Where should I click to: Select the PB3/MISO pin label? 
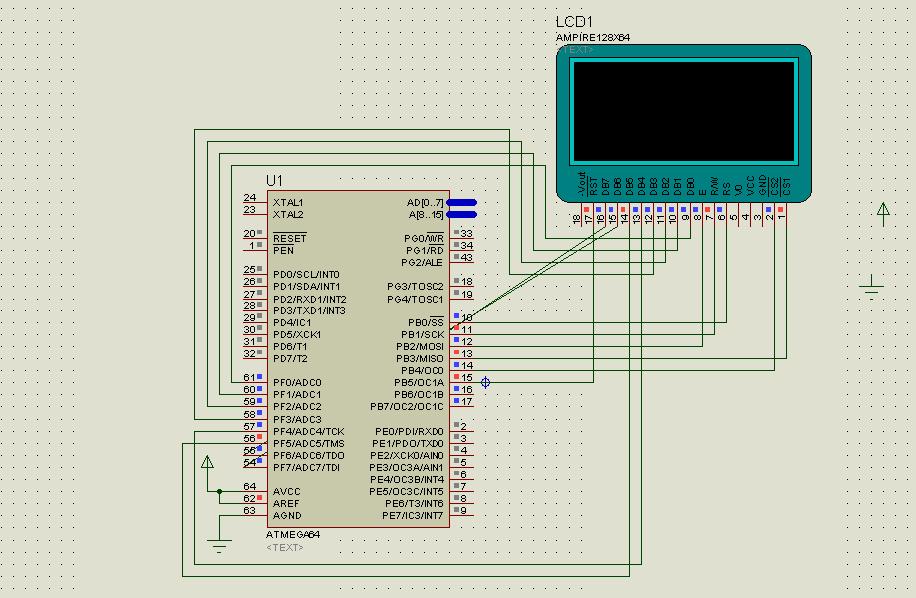[419, 359]
